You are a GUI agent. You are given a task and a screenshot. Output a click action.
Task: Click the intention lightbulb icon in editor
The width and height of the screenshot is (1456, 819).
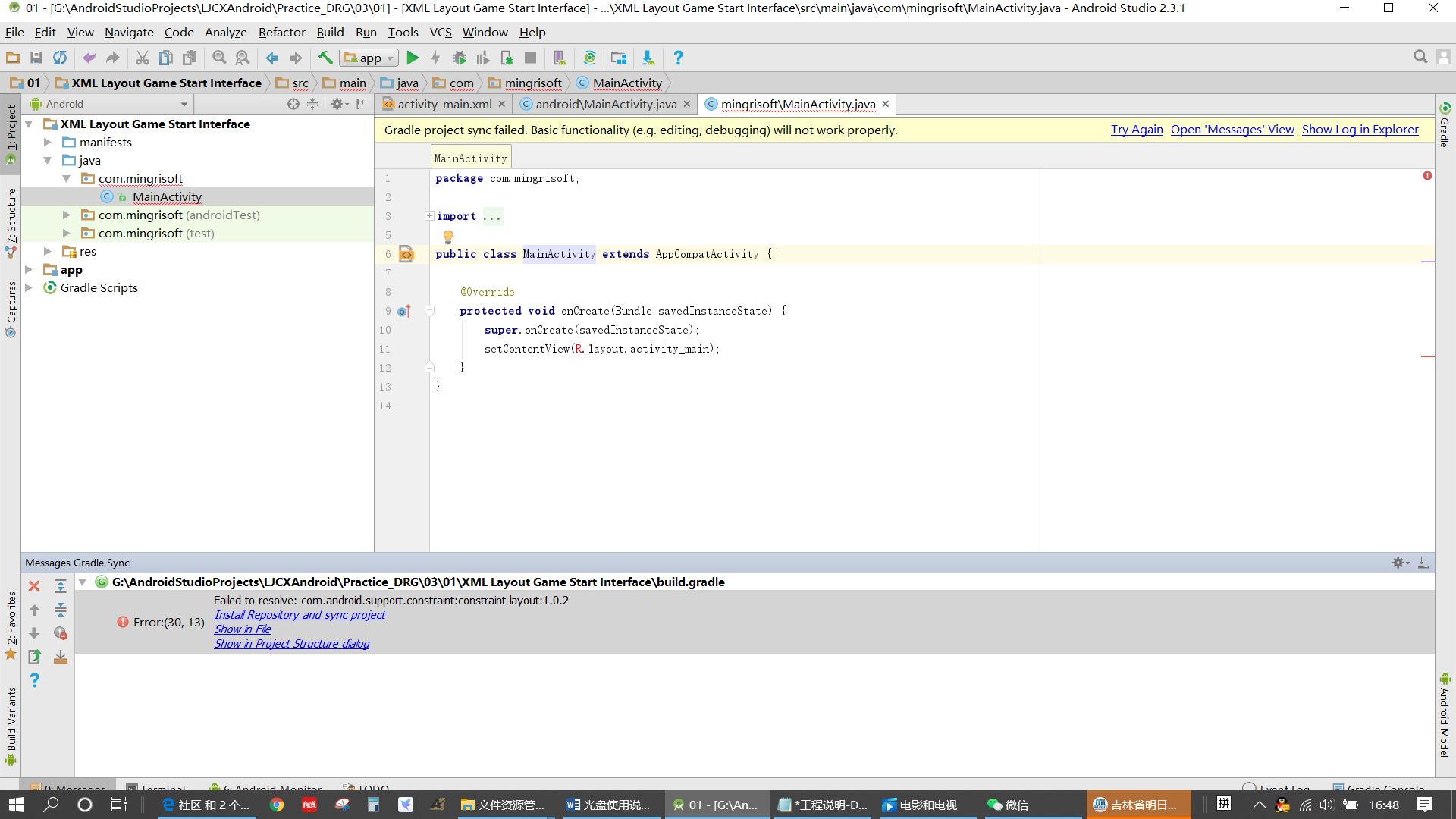[x=448, y=237]
